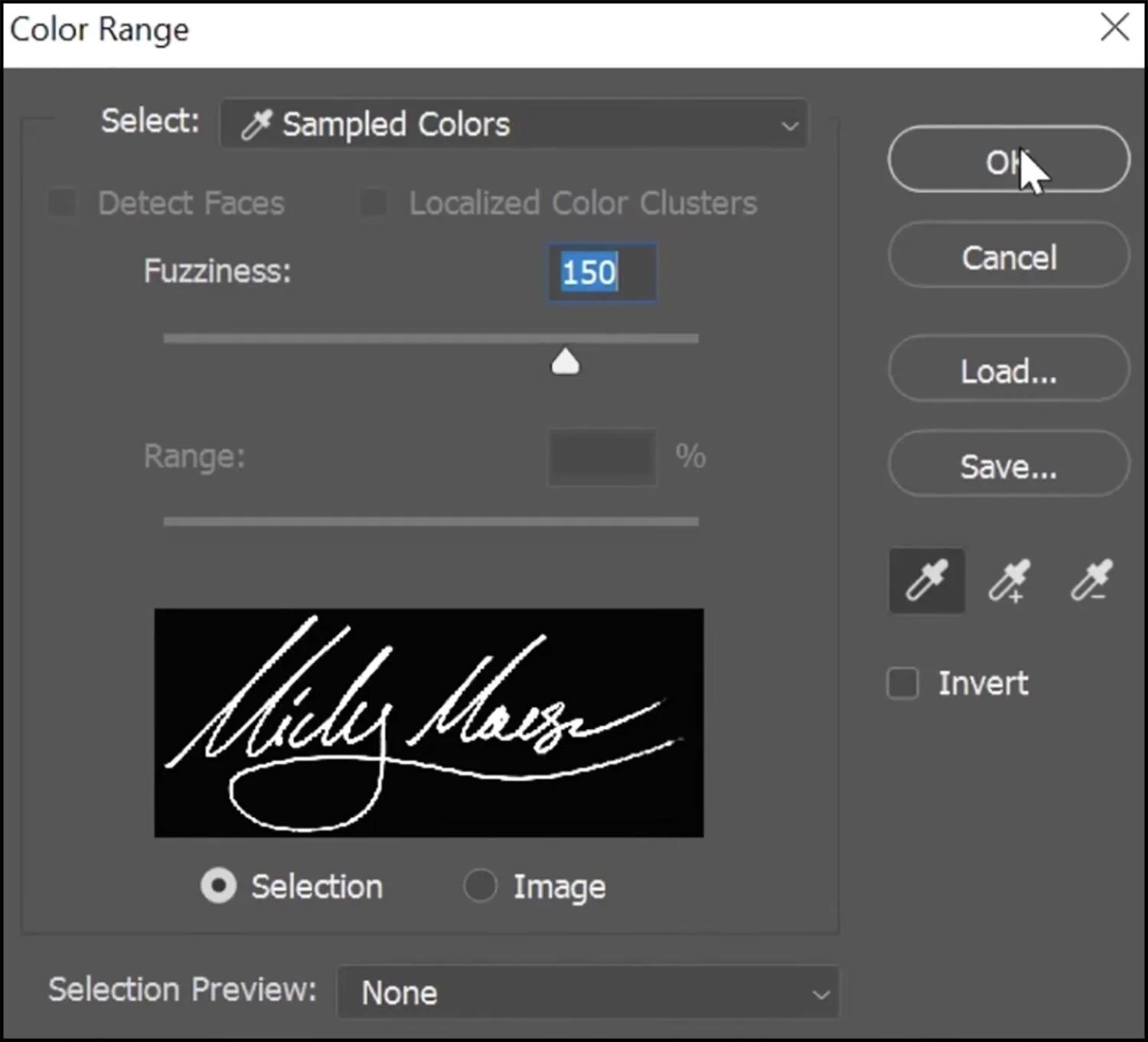This screenshot has width=1148, height=1042.
Task: Enable Localized Color Clusters
Action: 373,203
